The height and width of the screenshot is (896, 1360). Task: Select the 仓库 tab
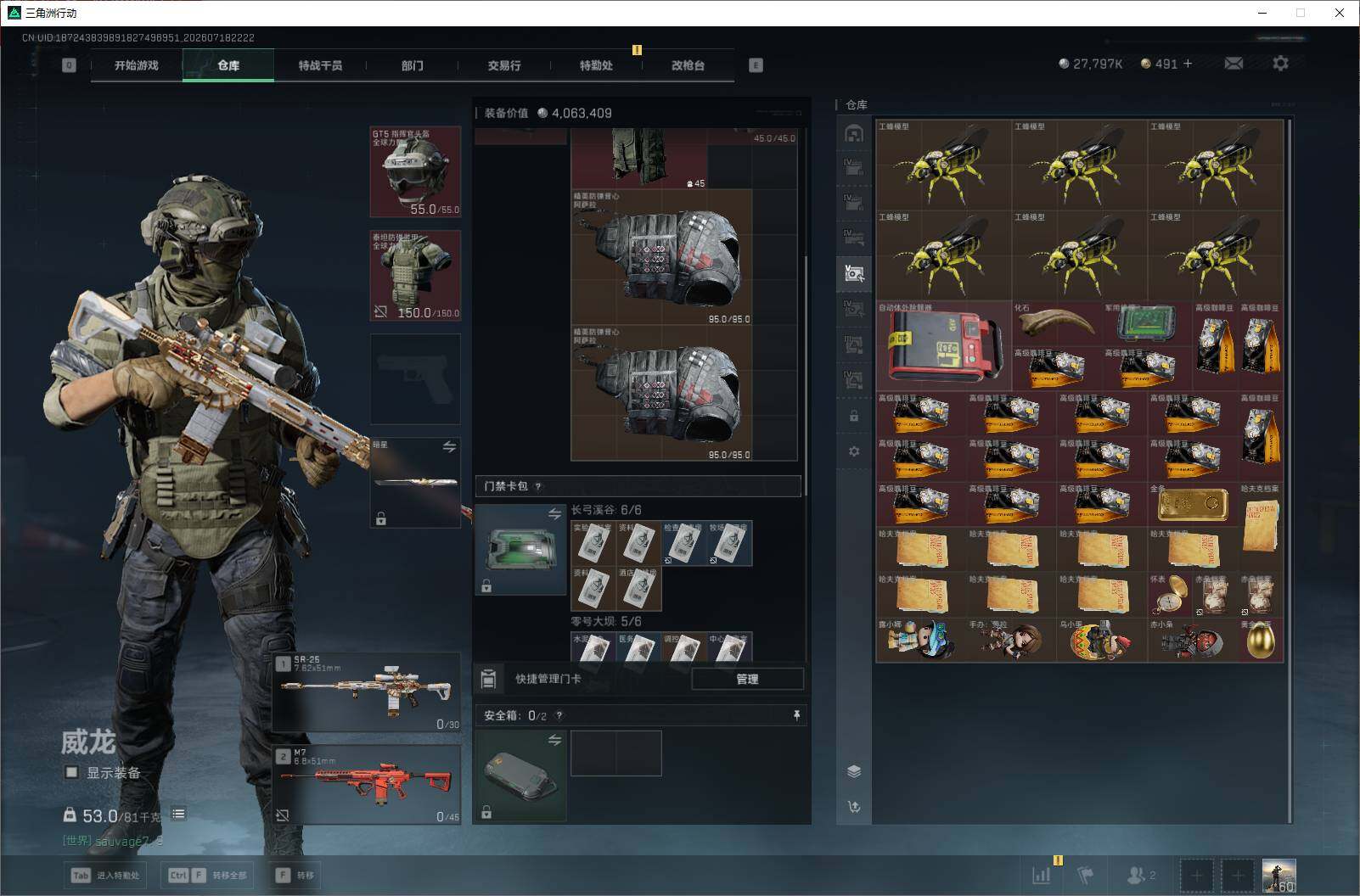point(228,65)
